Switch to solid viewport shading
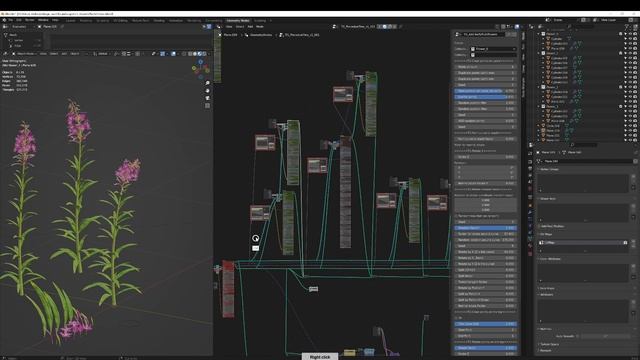This screenshot has width=640, height=360. click(195, 53)
